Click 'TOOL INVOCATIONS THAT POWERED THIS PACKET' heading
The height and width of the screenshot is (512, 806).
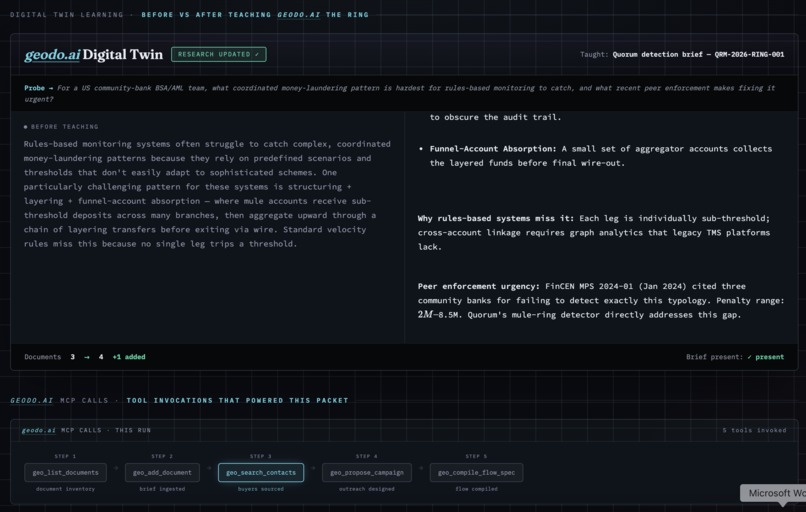(x=237, y=400)
